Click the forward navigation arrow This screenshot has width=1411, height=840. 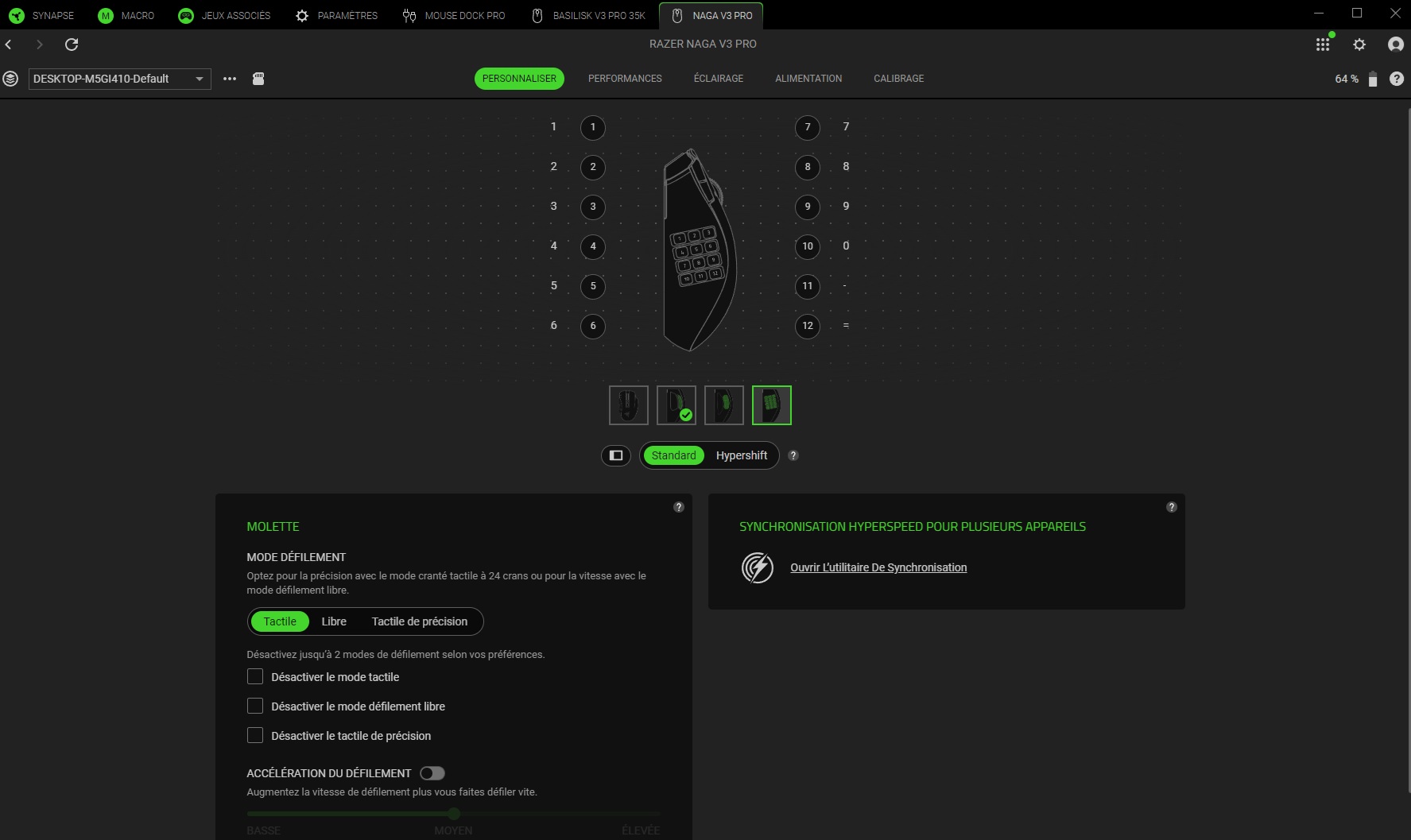click(40, 45)
